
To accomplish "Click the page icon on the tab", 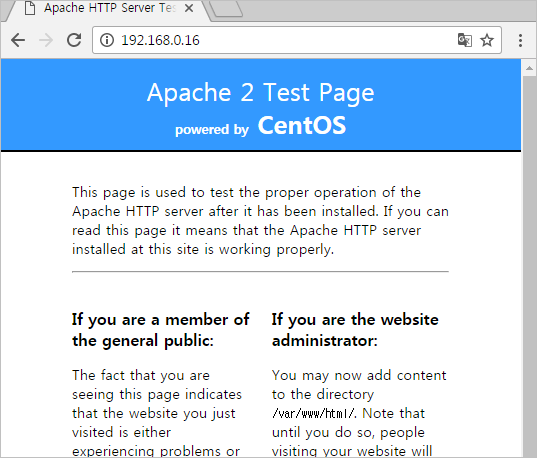I will [30, 8].
